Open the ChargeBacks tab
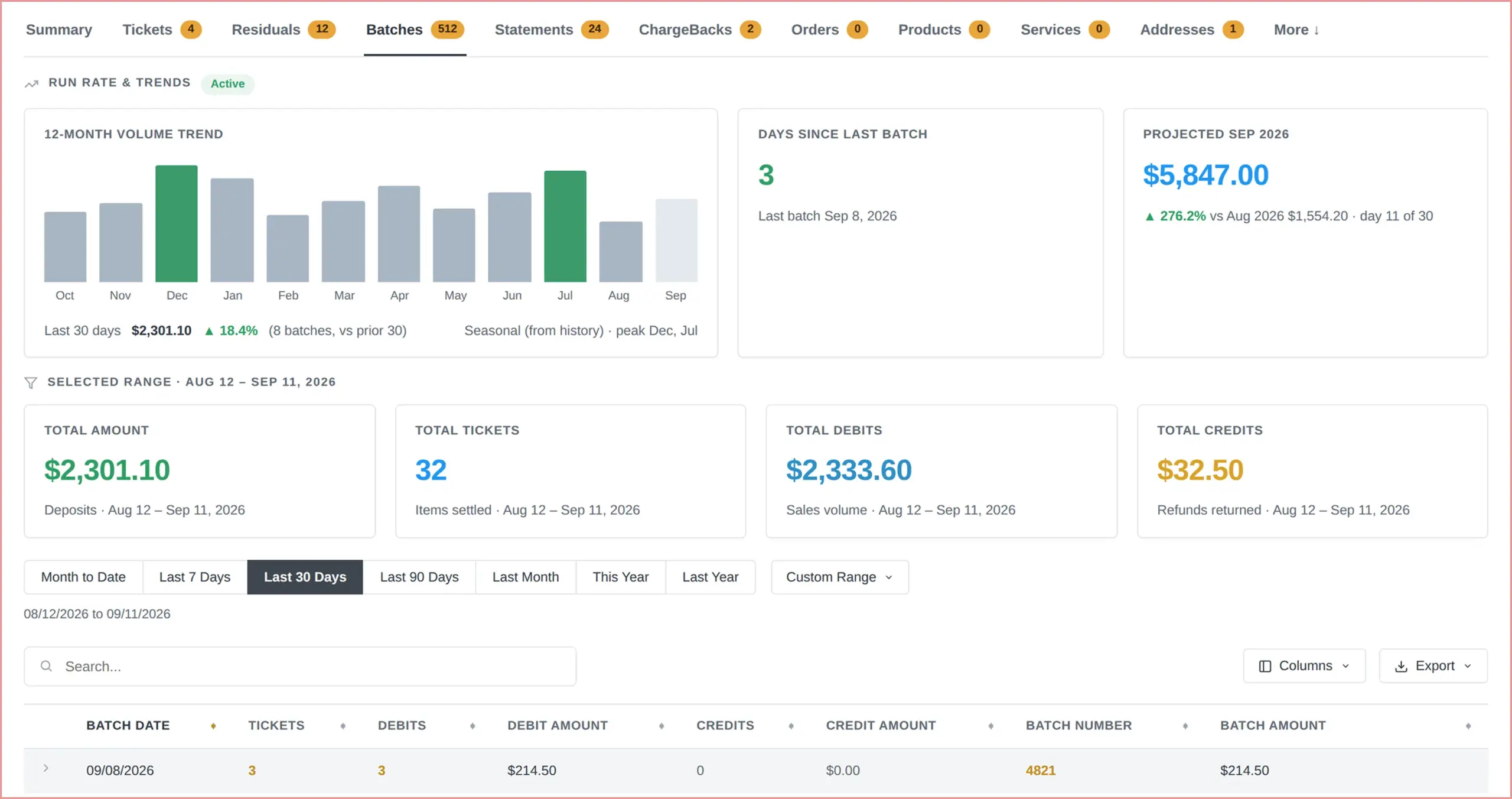The height and width of the screenshot is (799, 1512). (x=699, y=30)
